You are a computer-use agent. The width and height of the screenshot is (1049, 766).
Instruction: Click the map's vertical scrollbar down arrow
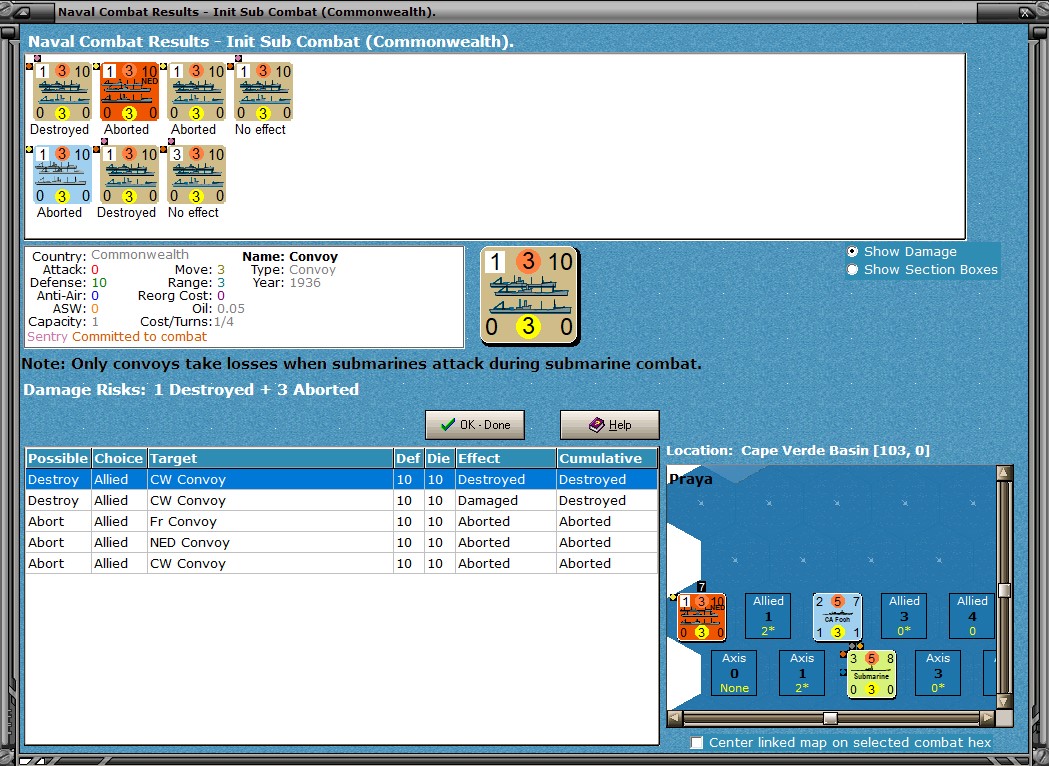click(1004, 701)
